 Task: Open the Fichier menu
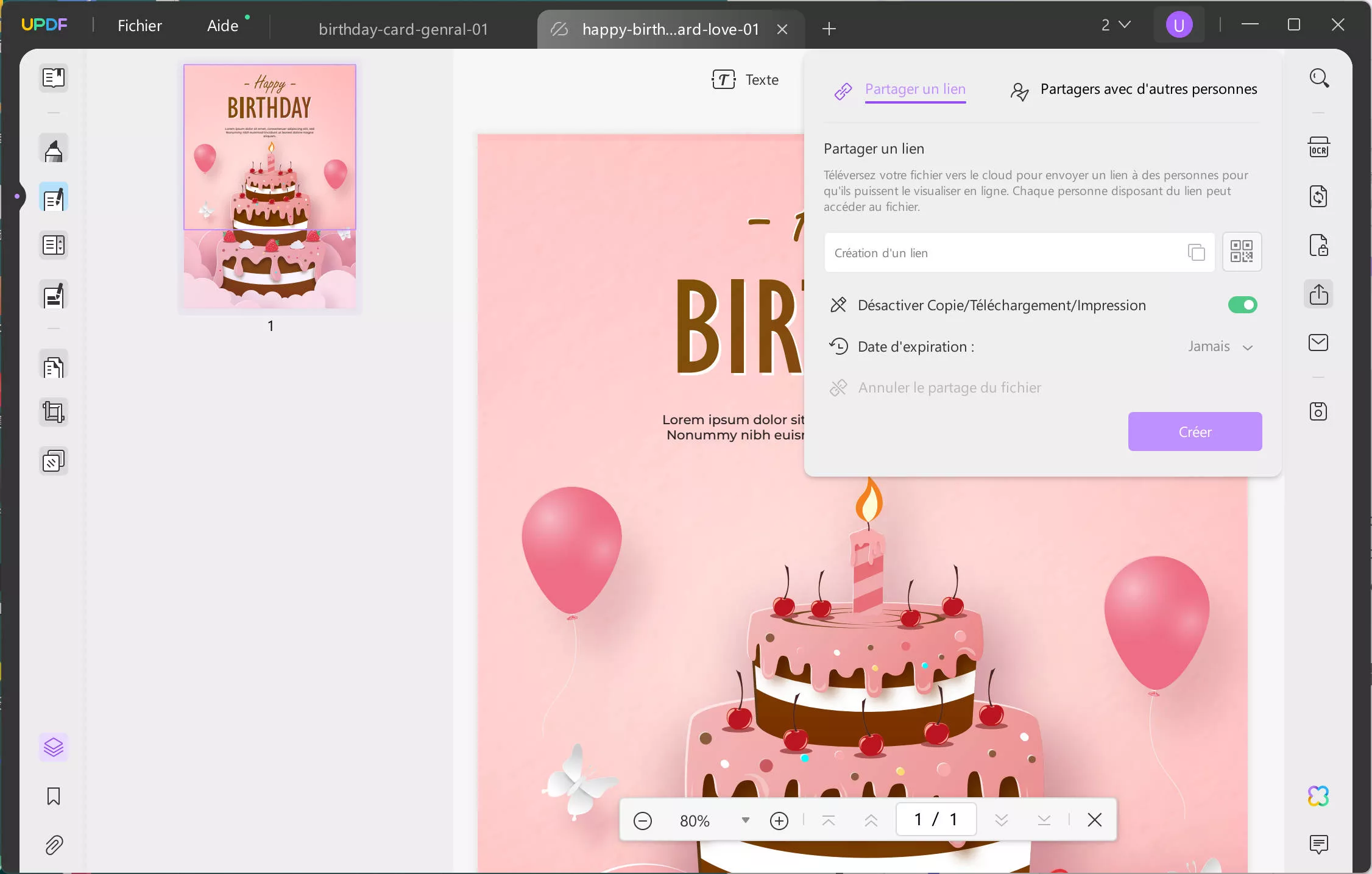[x=140, y=26]
